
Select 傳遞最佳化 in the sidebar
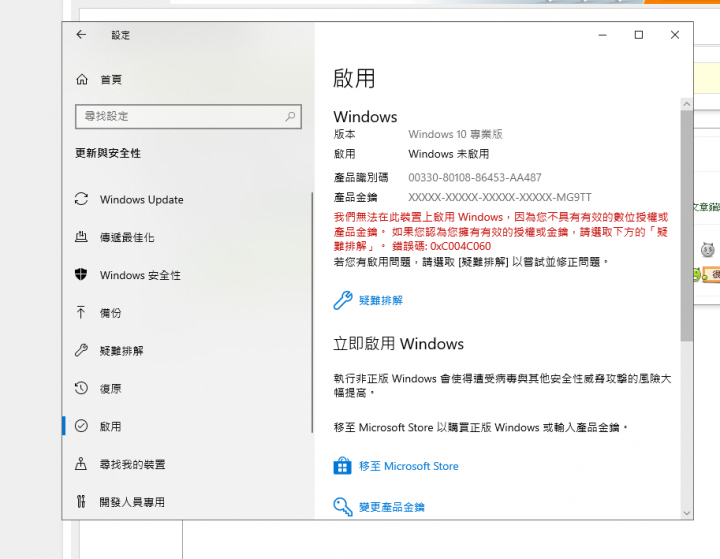tap(127, 237)
